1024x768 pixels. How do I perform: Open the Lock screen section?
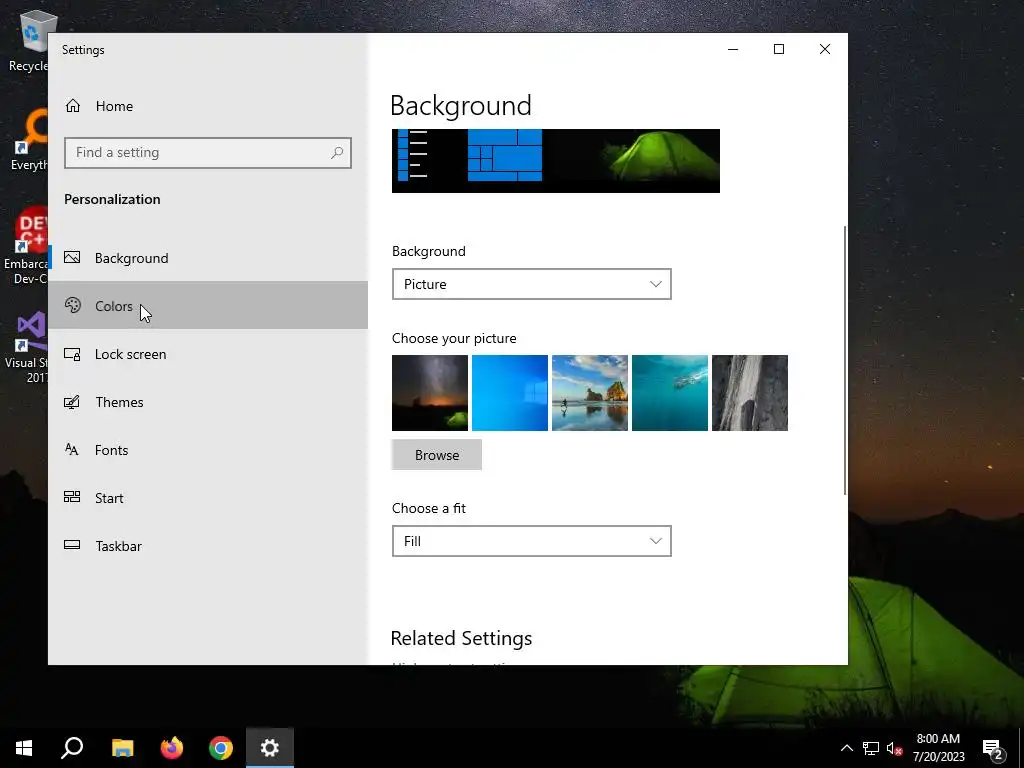(131, 354)
